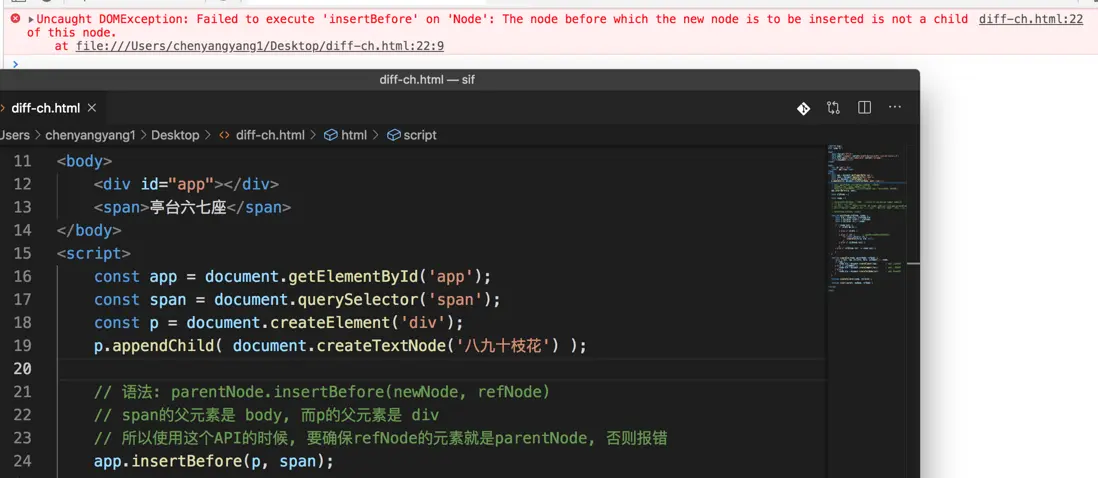Expand the Uncaught DOMException error details
The width and height of the screenshot is (1098, 478).
[x=31, y=19]
